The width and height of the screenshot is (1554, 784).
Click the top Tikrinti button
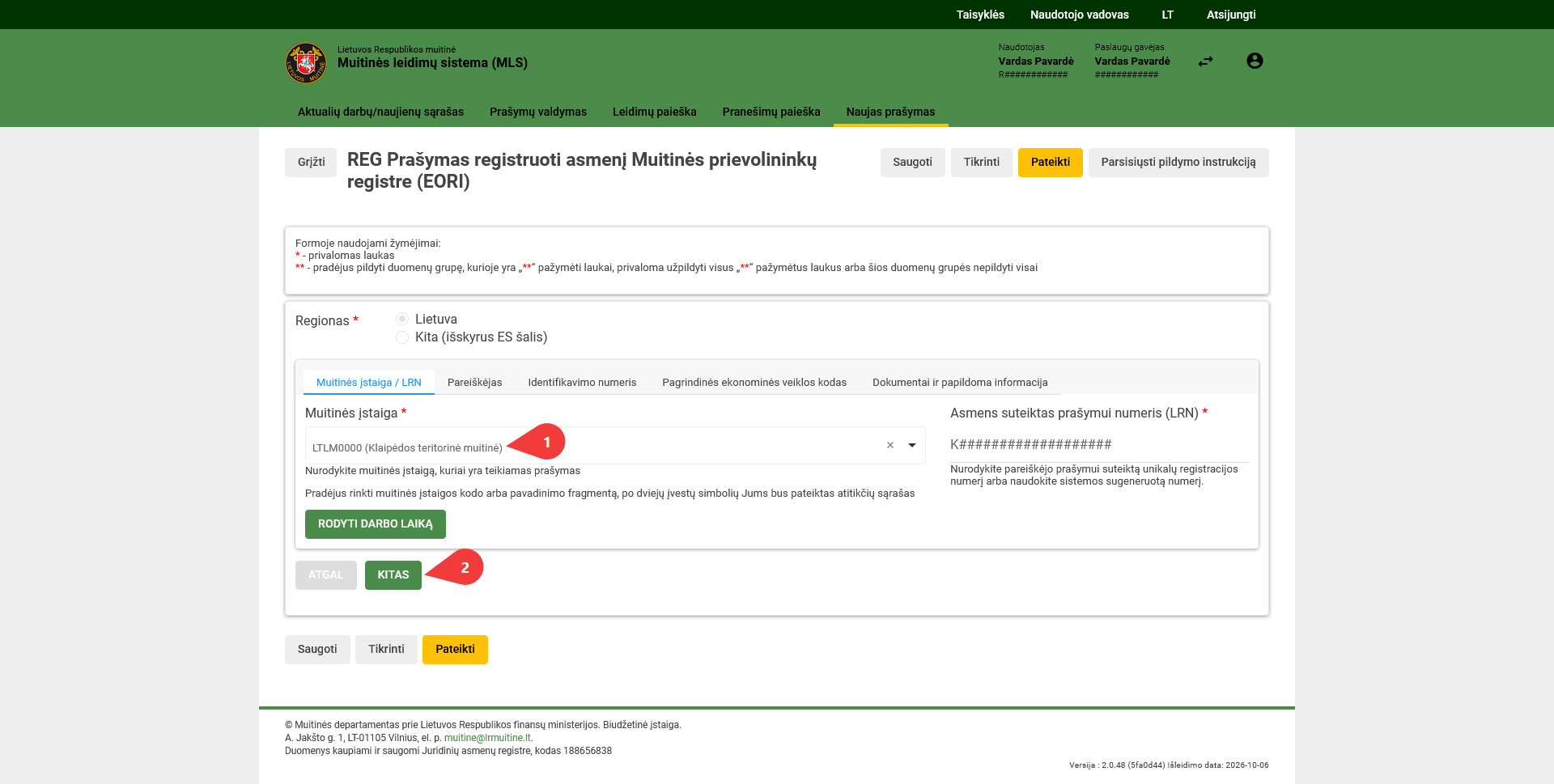click(981, 162)
